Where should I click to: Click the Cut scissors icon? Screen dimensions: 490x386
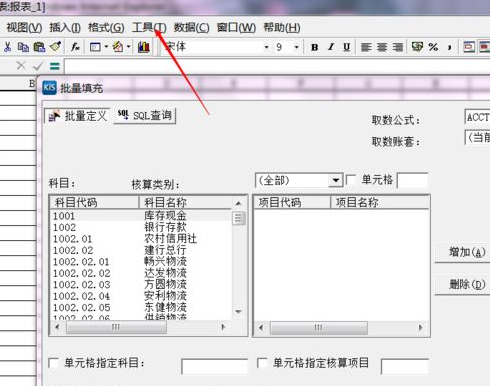coord(7,47)
